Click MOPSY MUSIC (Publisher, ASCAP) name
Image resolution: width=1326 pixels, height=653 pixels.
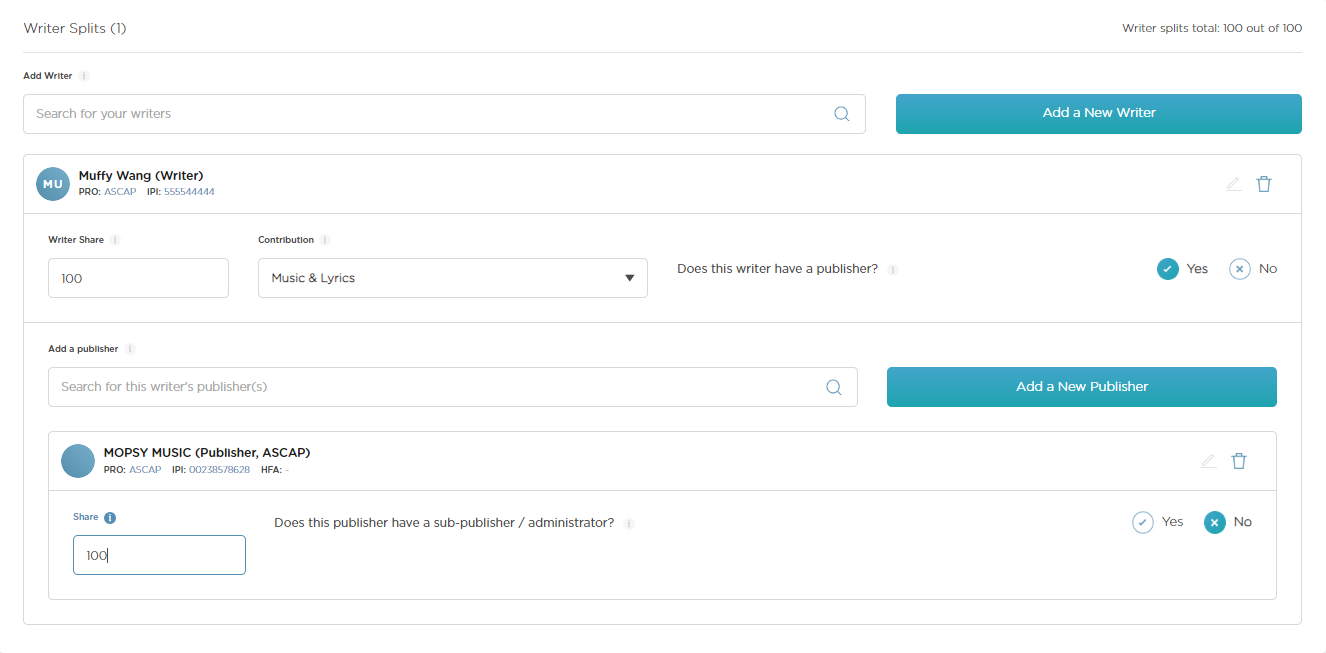click(207, 453)
